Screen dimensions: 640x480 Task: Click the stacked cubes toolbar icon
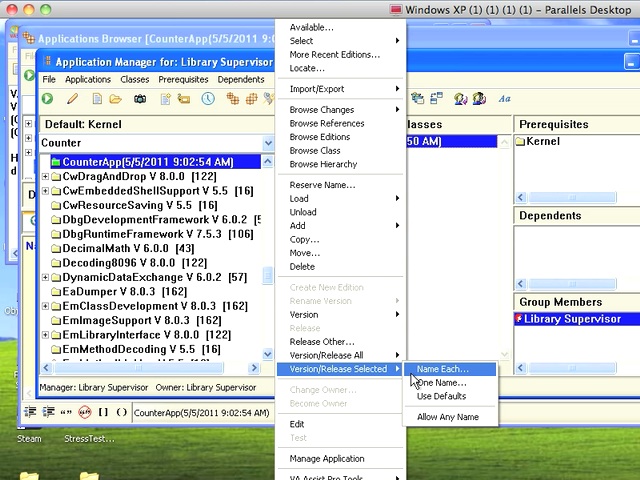[233, 98]
